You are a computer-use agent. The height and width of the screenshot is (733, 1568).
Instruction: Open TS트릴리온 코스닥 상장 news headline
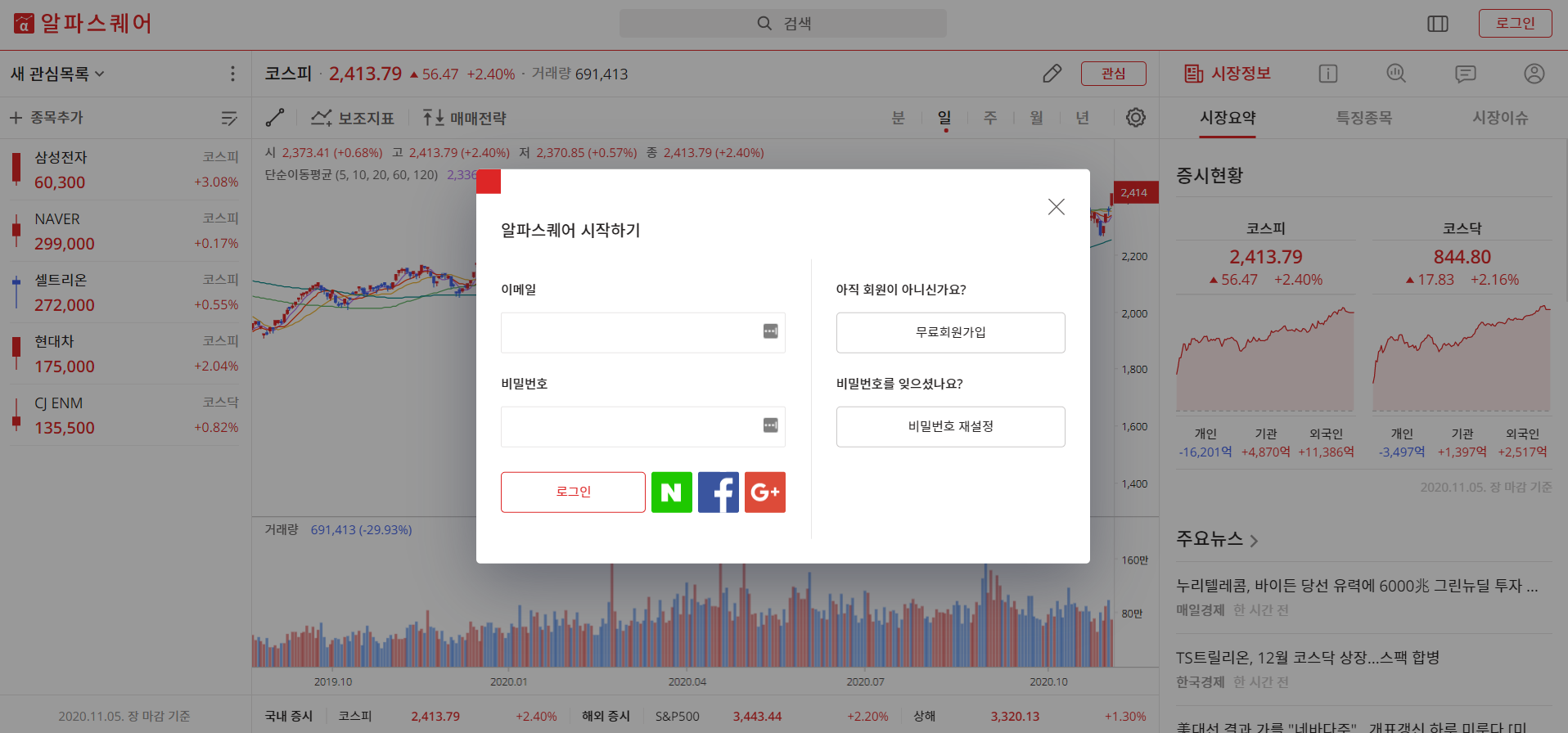point(1308,658)
